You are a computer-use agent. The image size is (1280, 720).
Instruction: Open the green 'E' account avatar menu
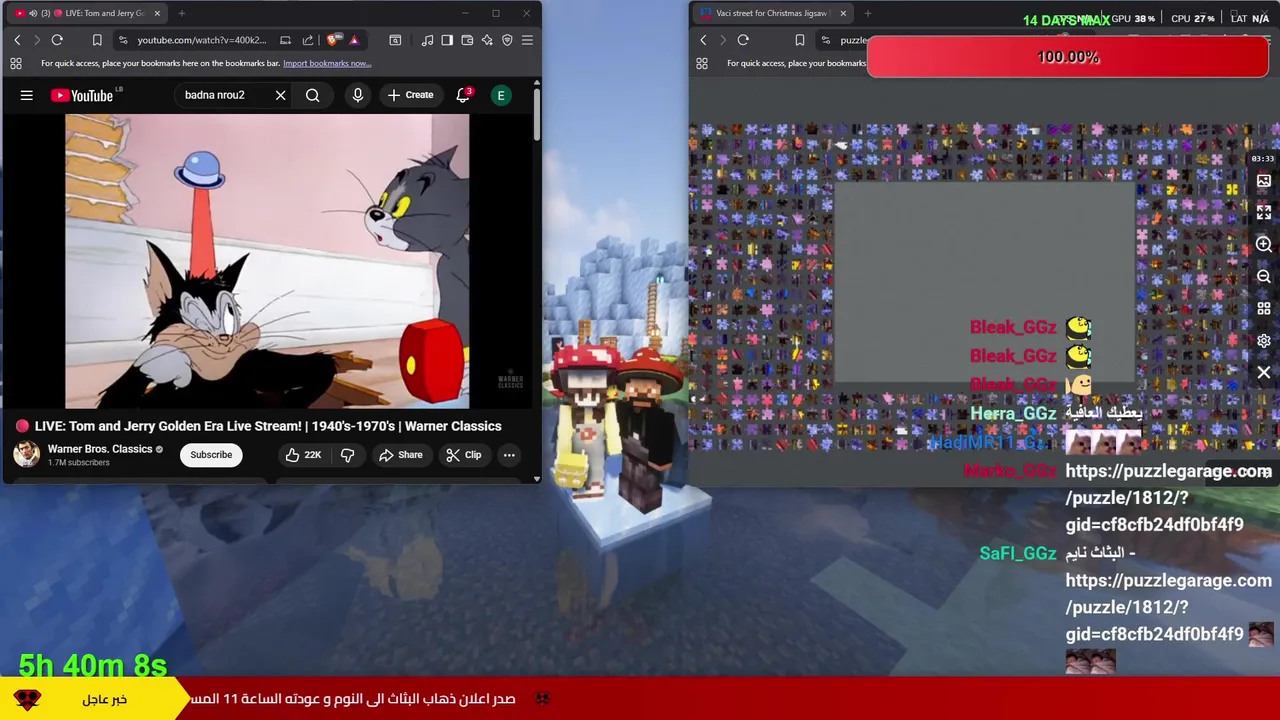501,95
